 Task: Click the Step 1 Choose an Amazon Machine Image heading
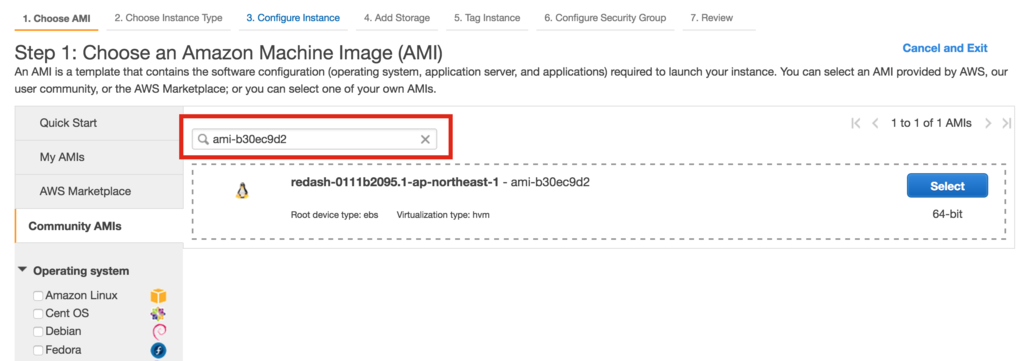click(x=229, y=53)
